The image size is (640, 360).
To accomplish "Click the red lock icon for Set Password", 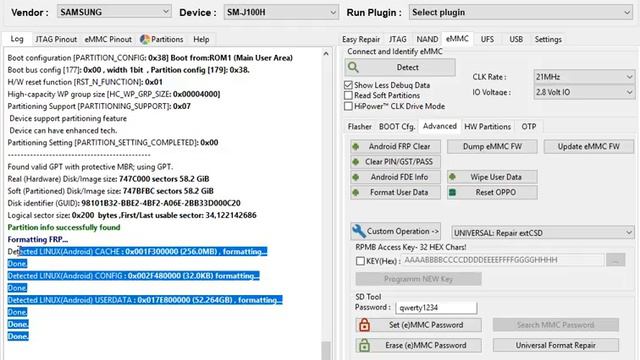I will pos(364,325).
